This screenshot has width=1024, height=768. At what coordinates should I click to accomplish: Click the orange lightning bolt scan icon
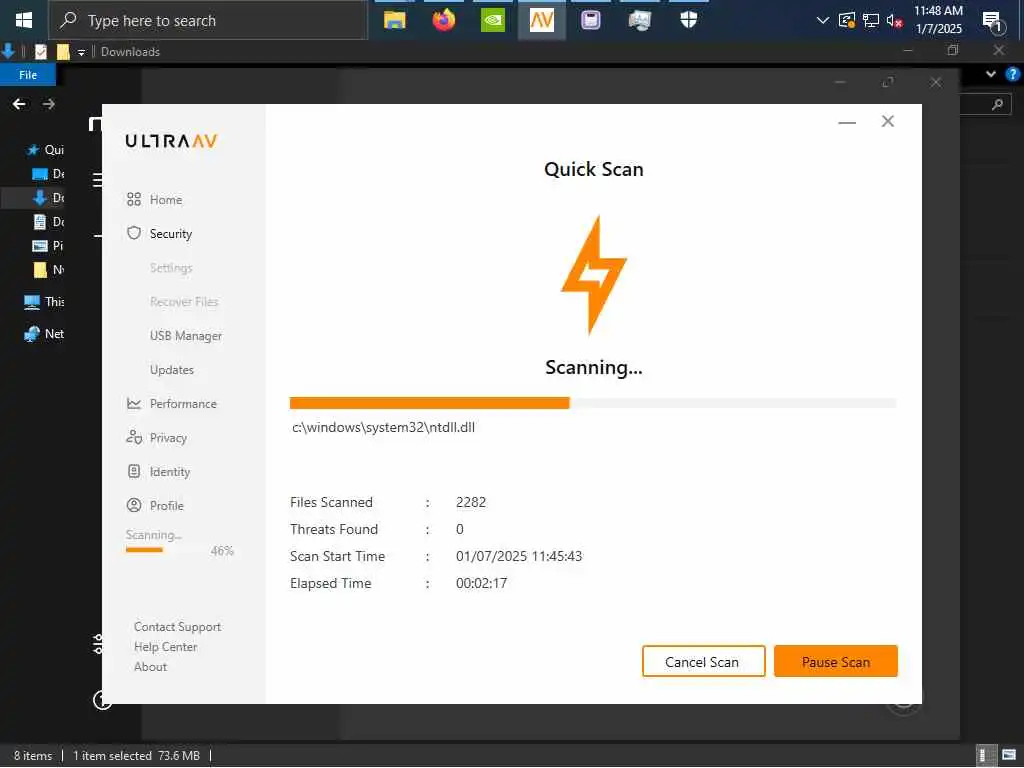594,276
